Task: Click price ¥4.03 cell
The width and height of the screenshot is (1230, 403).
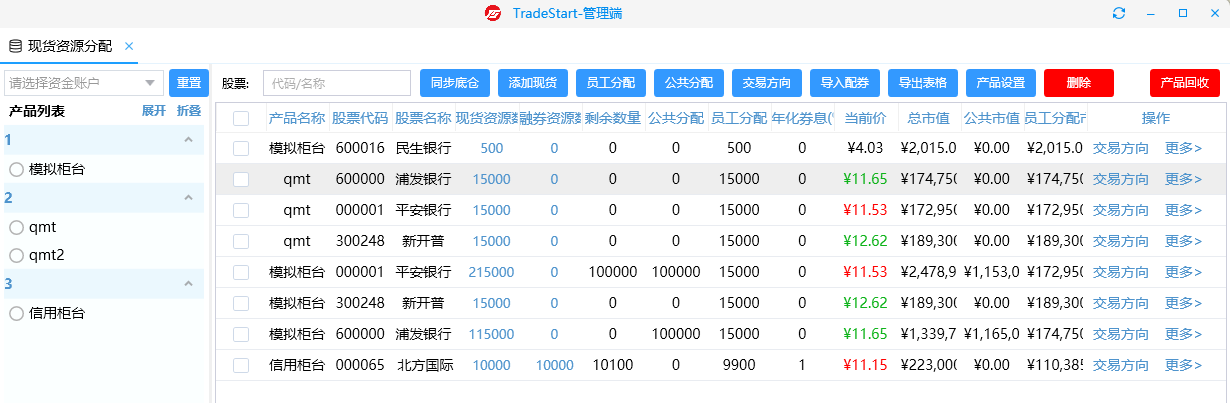Action: [x=865, y=148]
